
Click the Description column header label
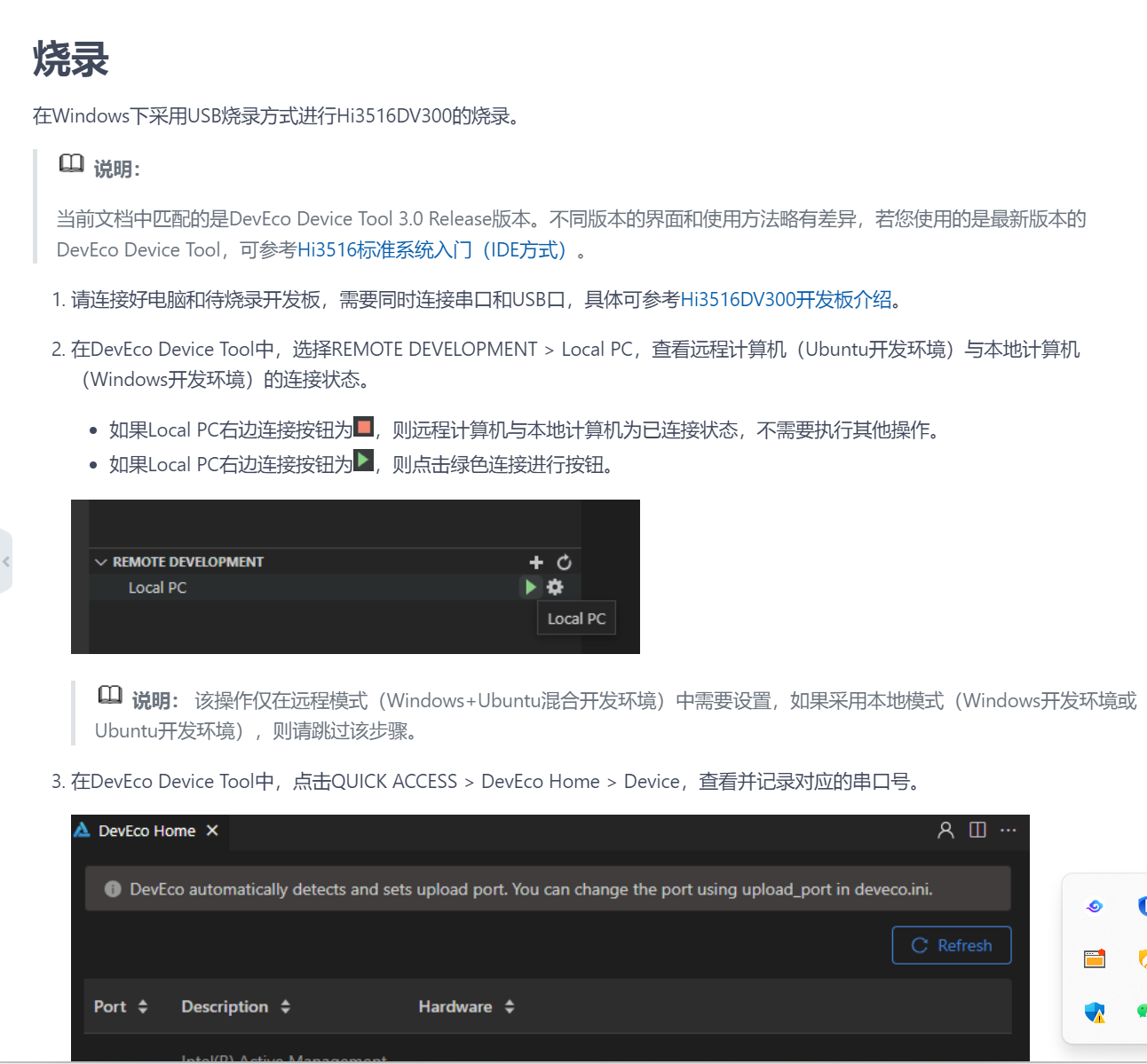225,1006
